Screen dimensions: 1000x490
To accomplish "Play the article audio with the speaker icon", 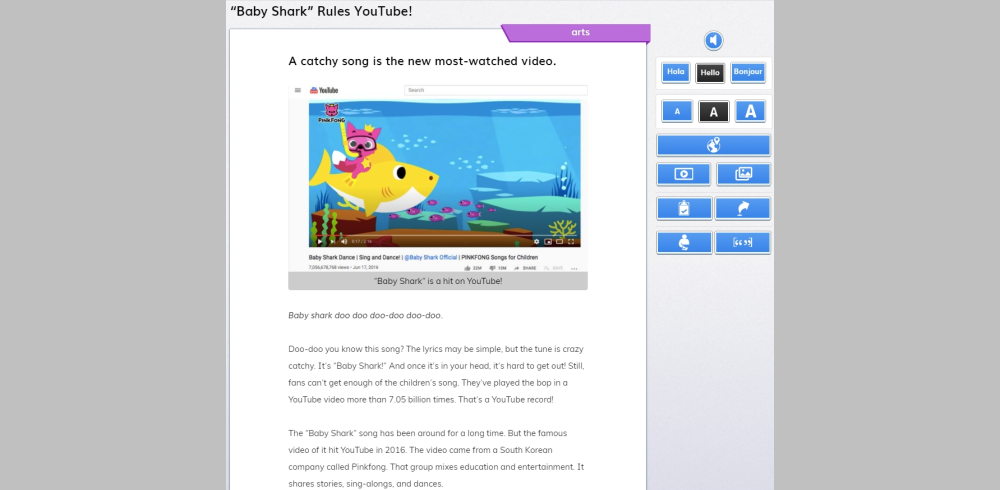I will [714, 41].
